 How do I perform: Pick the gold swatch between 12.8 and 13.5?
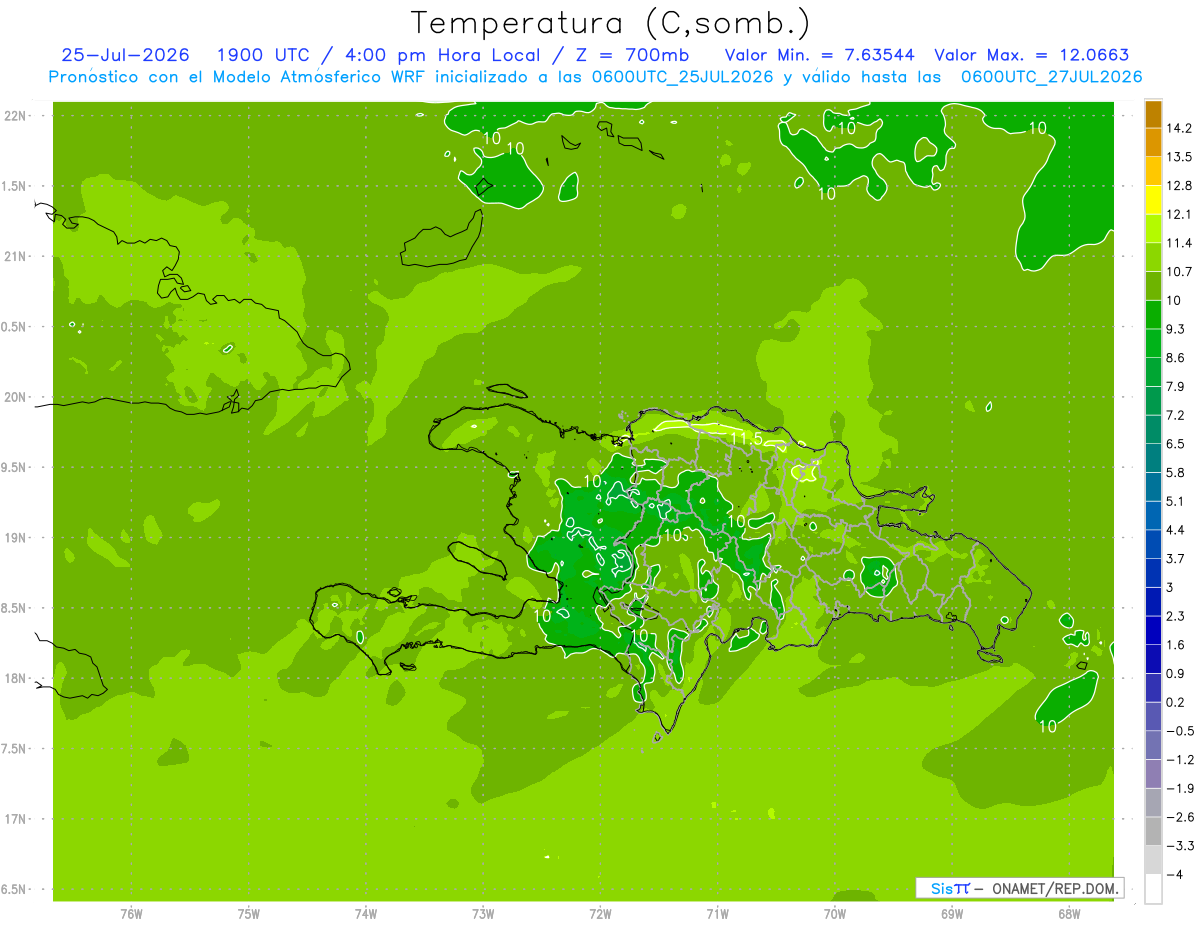[1153, 171]
